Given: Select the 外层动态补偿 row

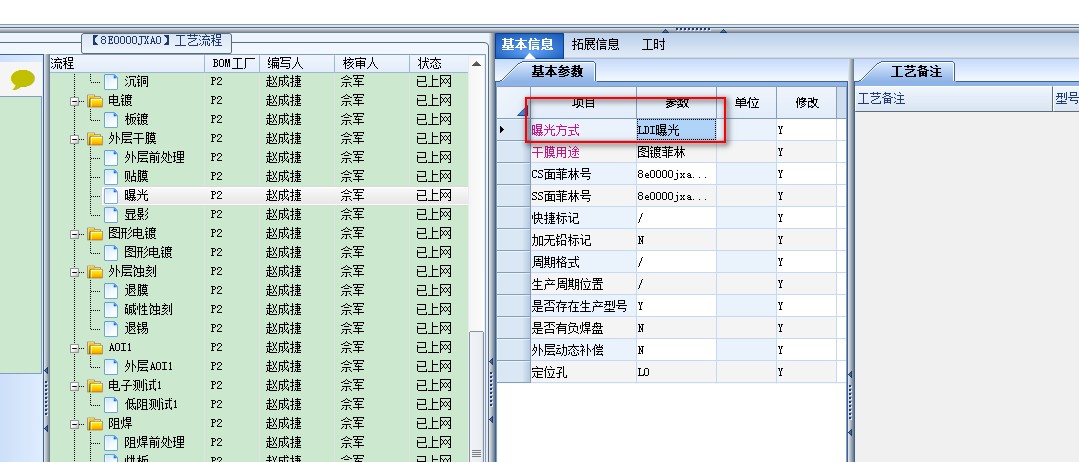Looking at the screenshot, I should tap(671, 350).
